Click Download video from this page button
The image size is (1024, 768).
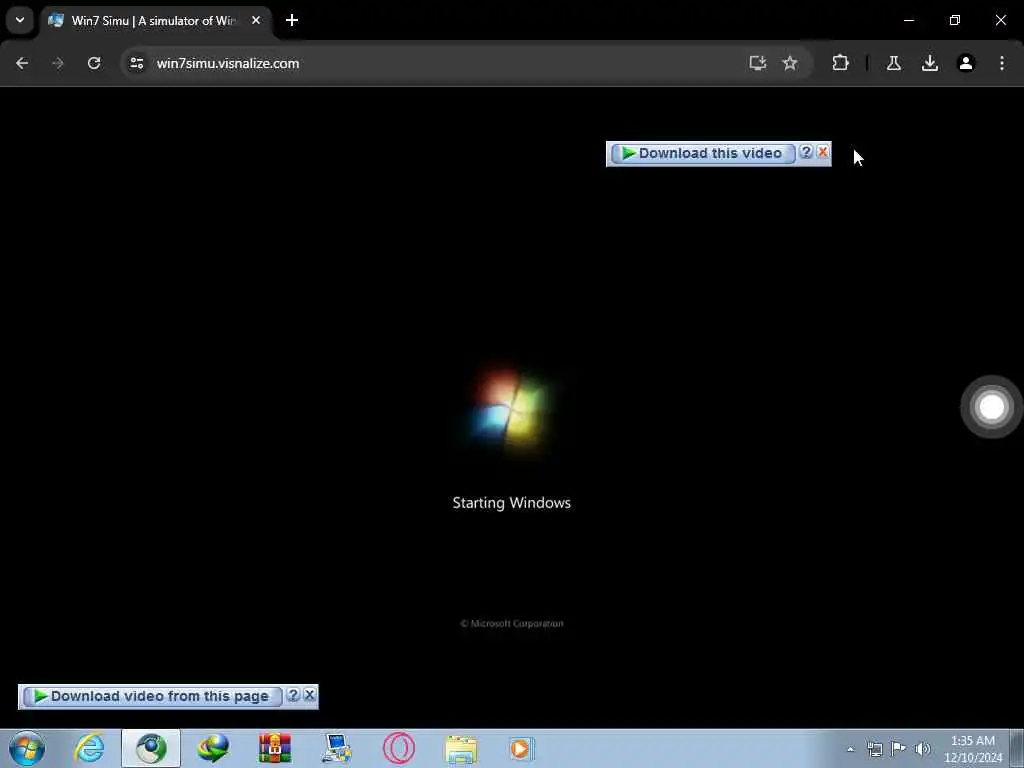152,697
